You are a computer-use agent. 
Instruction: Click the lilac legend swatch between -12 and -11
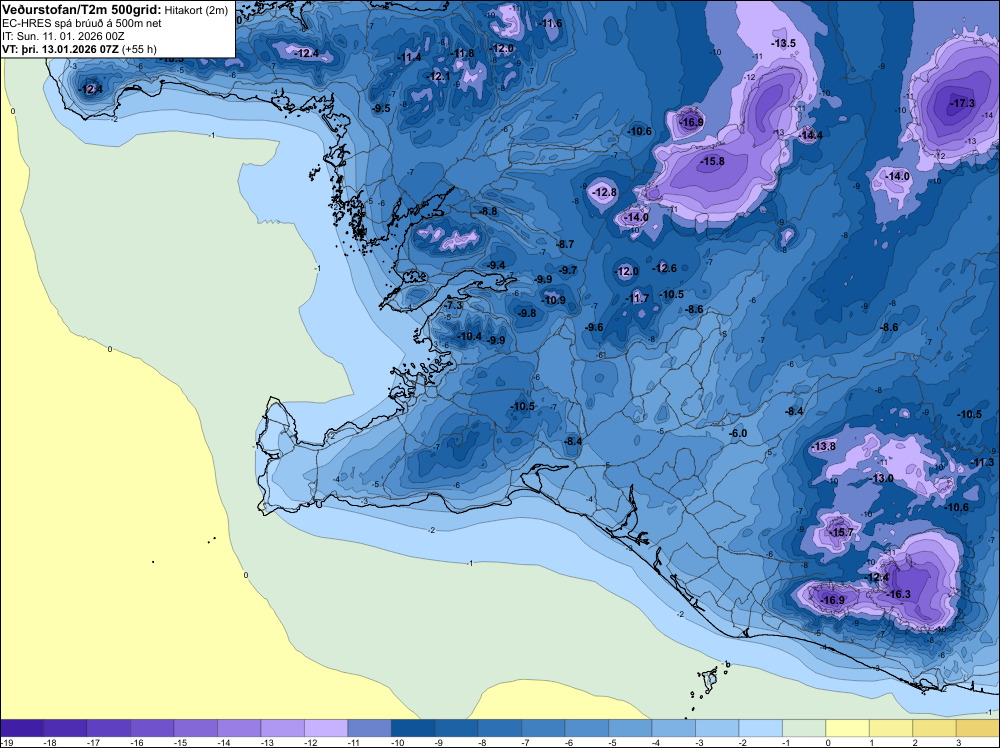[326, 728]
